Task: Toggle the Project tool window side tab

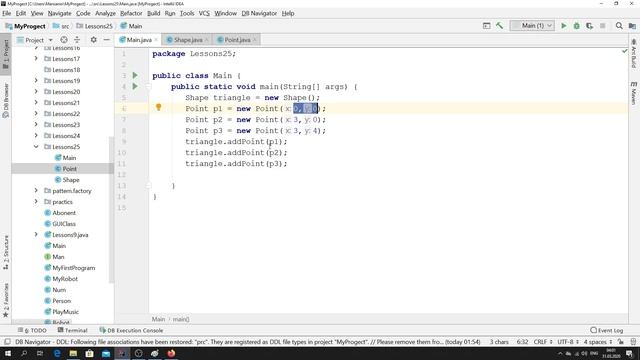Action: click(x=6, y=54)
